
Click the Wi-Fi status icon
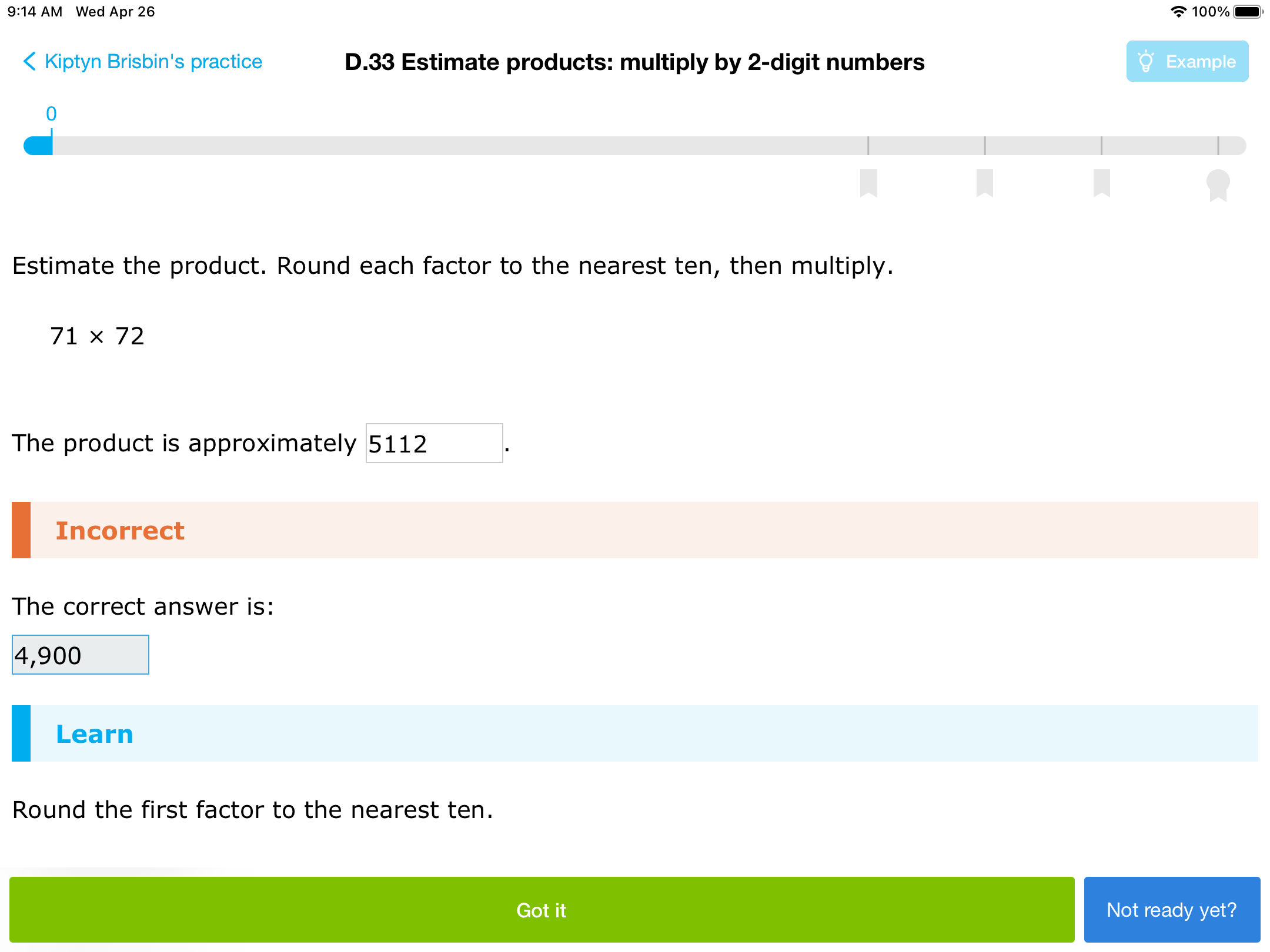click(x=1178, y=11)
